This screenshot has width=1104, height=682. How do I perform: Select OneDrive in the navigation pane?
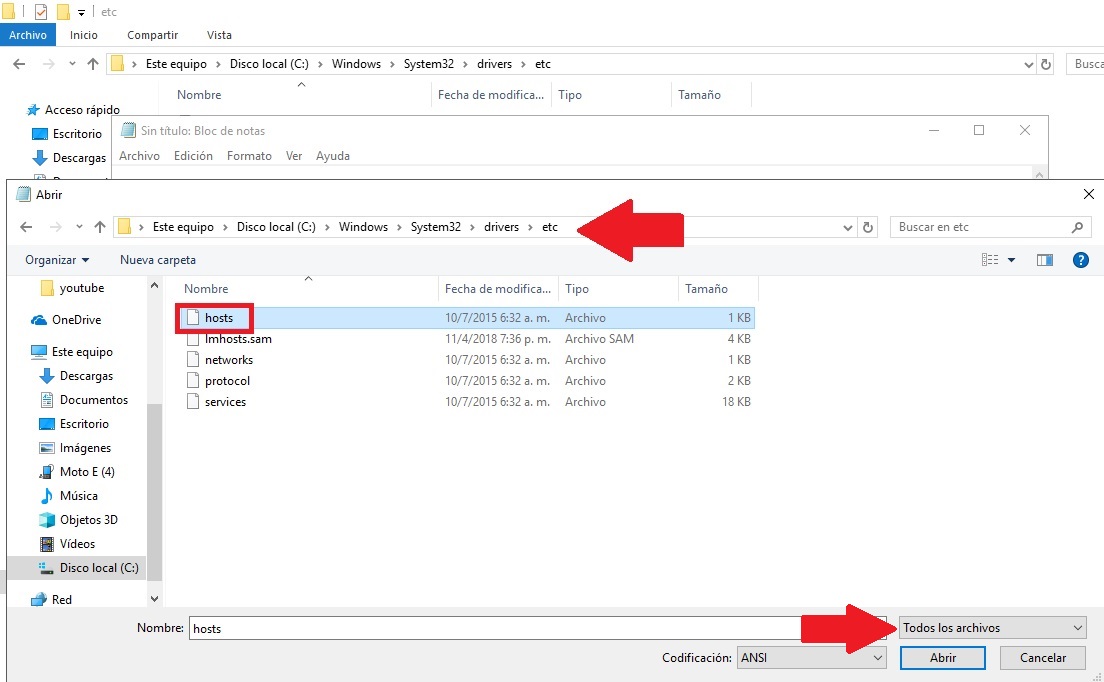pyautogui.click(x=66, y=320)
